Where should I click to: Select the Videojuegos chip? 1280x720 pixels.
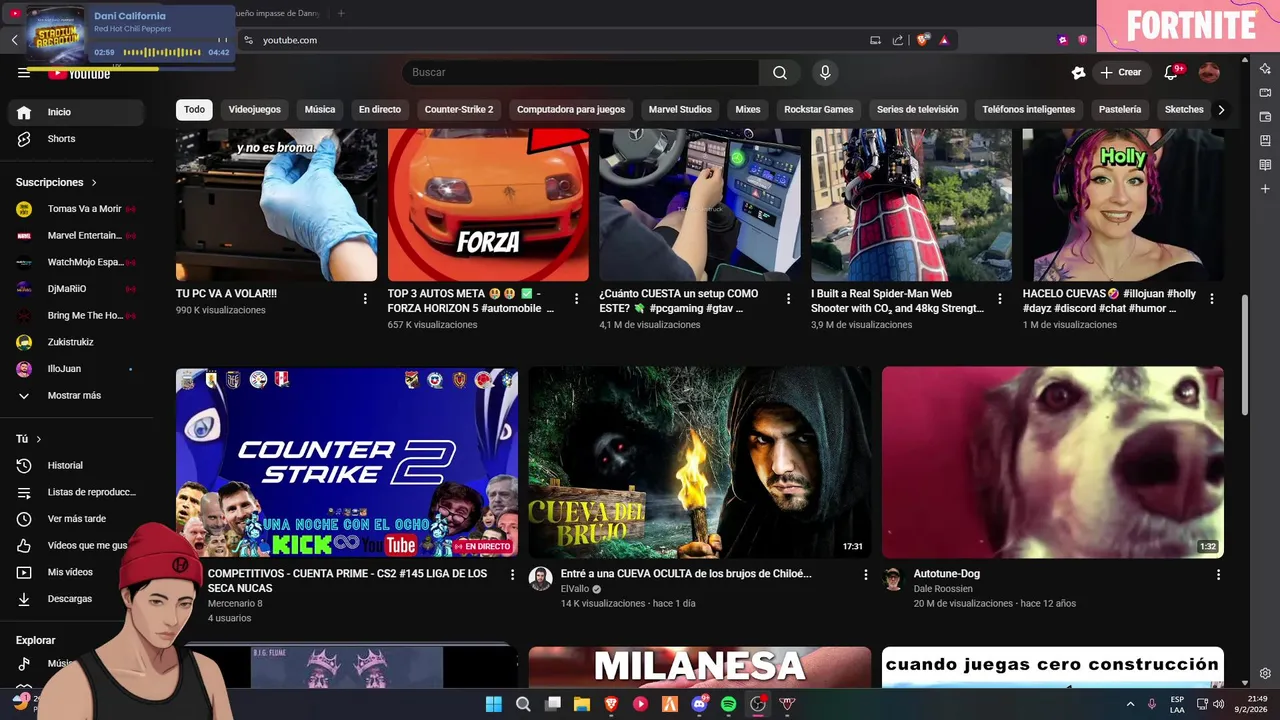pos(255,110)
